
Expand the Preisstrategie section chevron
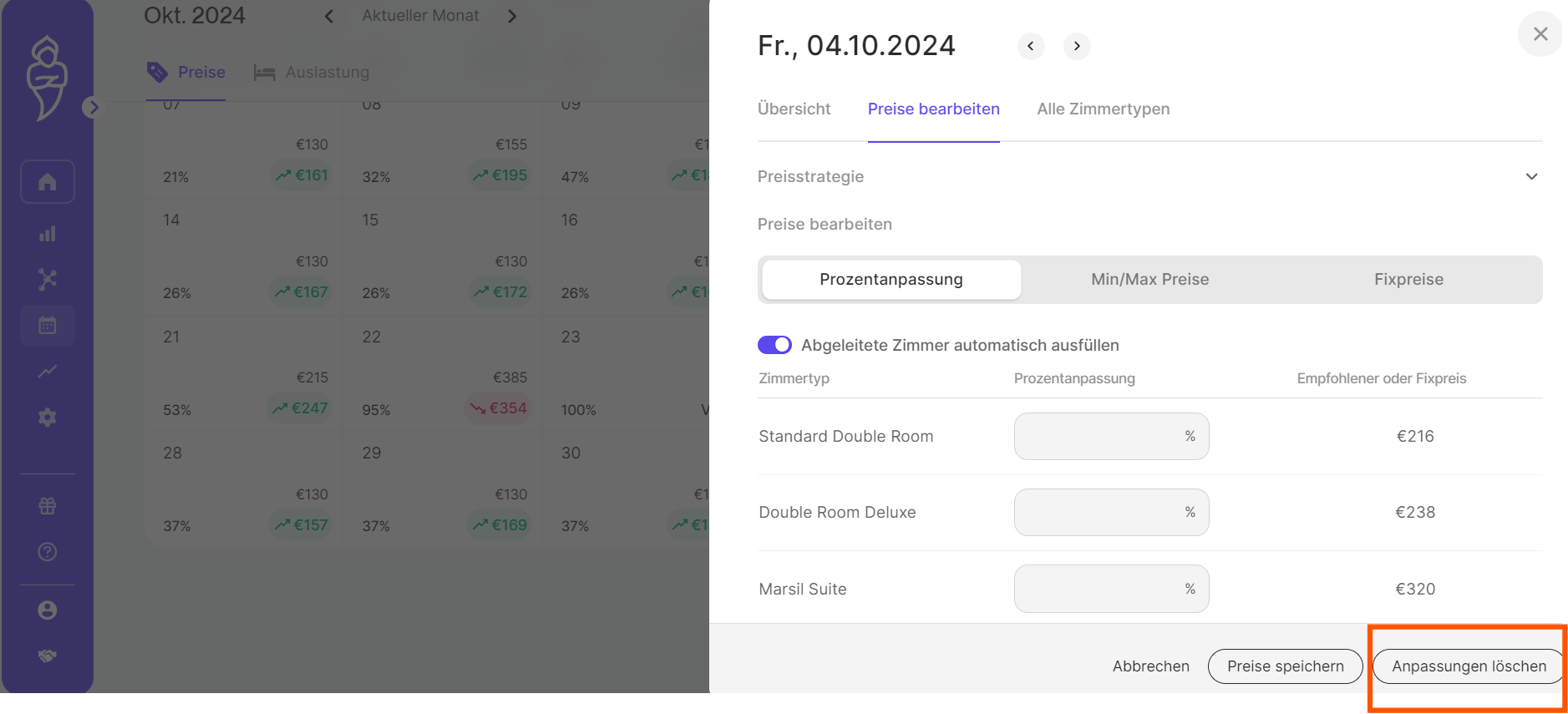pyautogui.click(x=1531, y=177)
